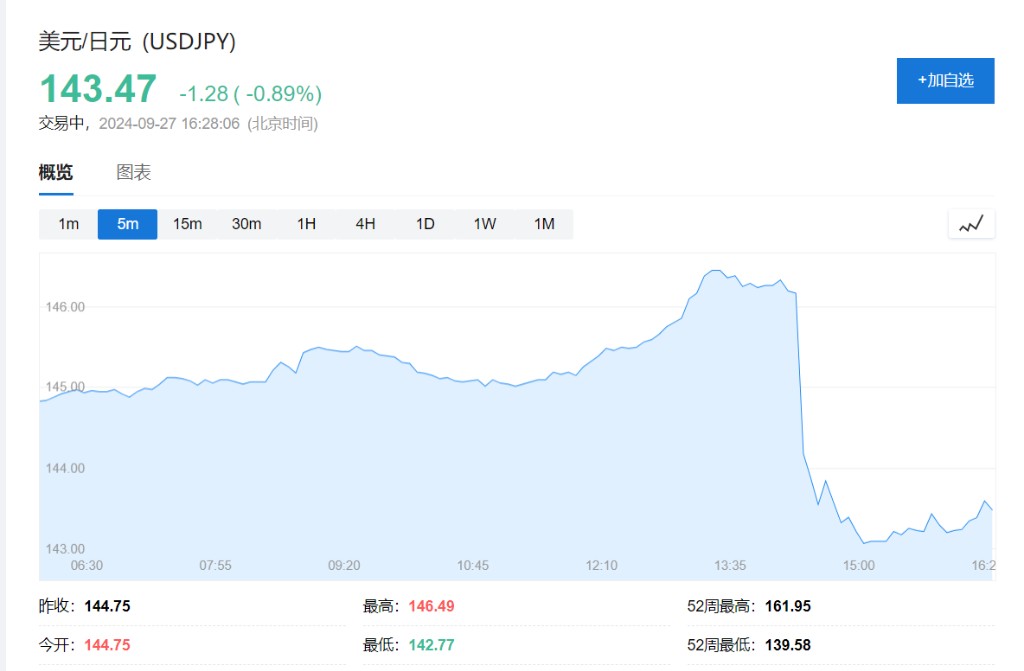The width and height of the screenshot is (1024, 671).
Task: Click the chart type icon
Action: (x=971, y=224)
